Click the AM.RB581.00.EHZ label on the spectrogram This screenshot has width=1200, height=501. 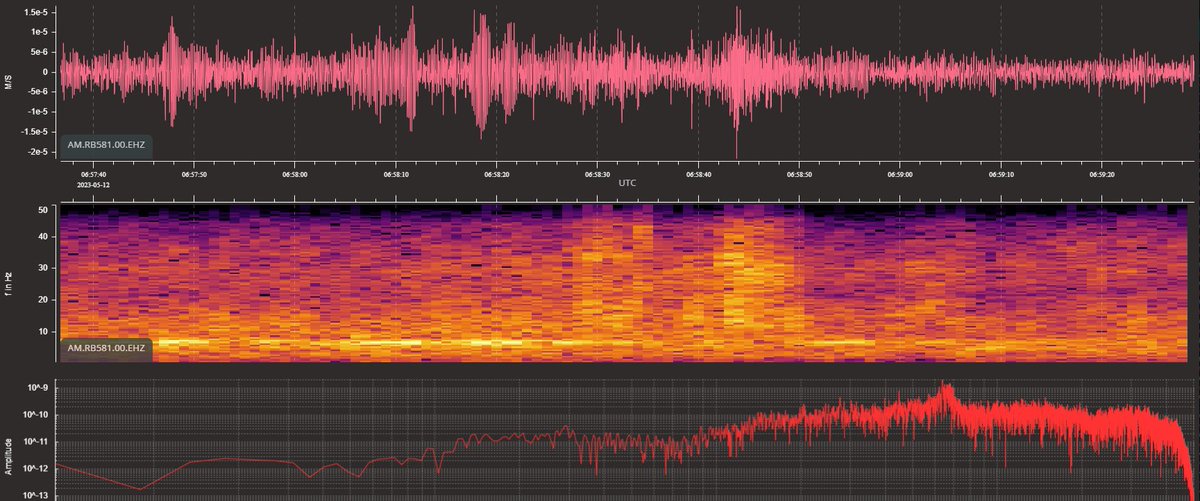[x=106, y=349]
